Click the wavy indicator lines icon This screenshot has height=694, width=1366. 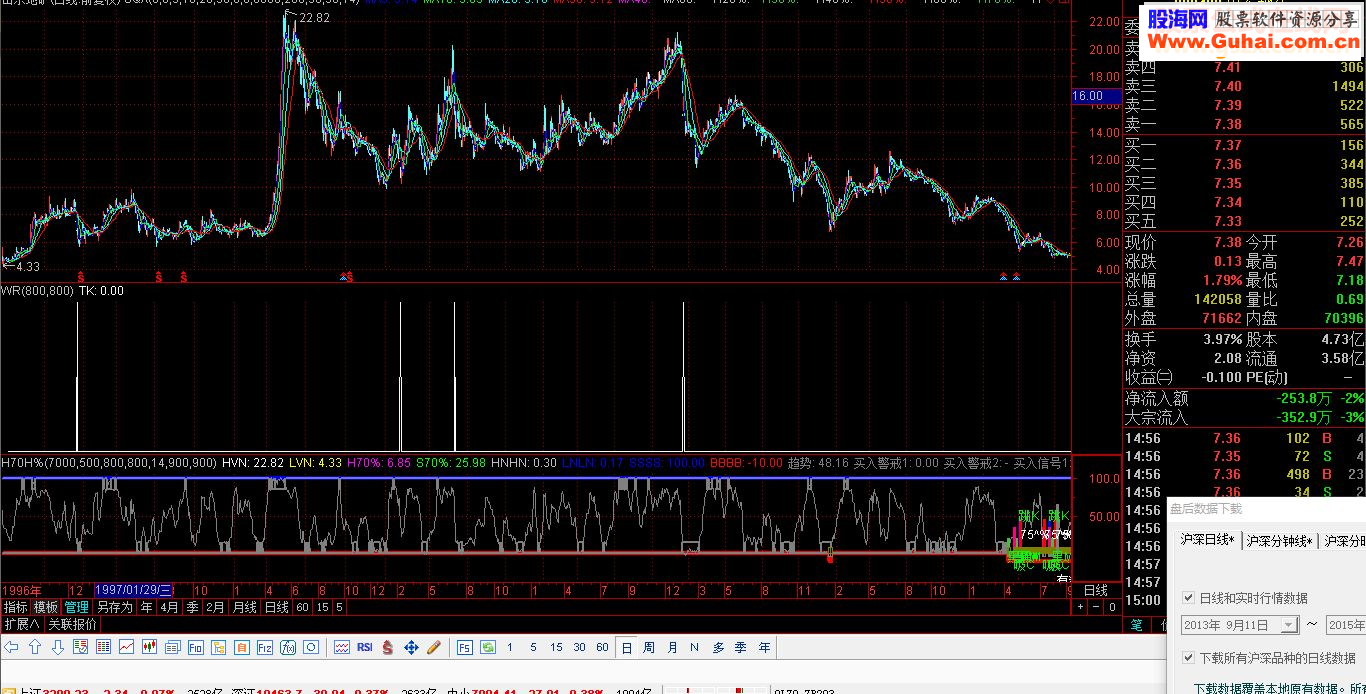click(341, 647)
